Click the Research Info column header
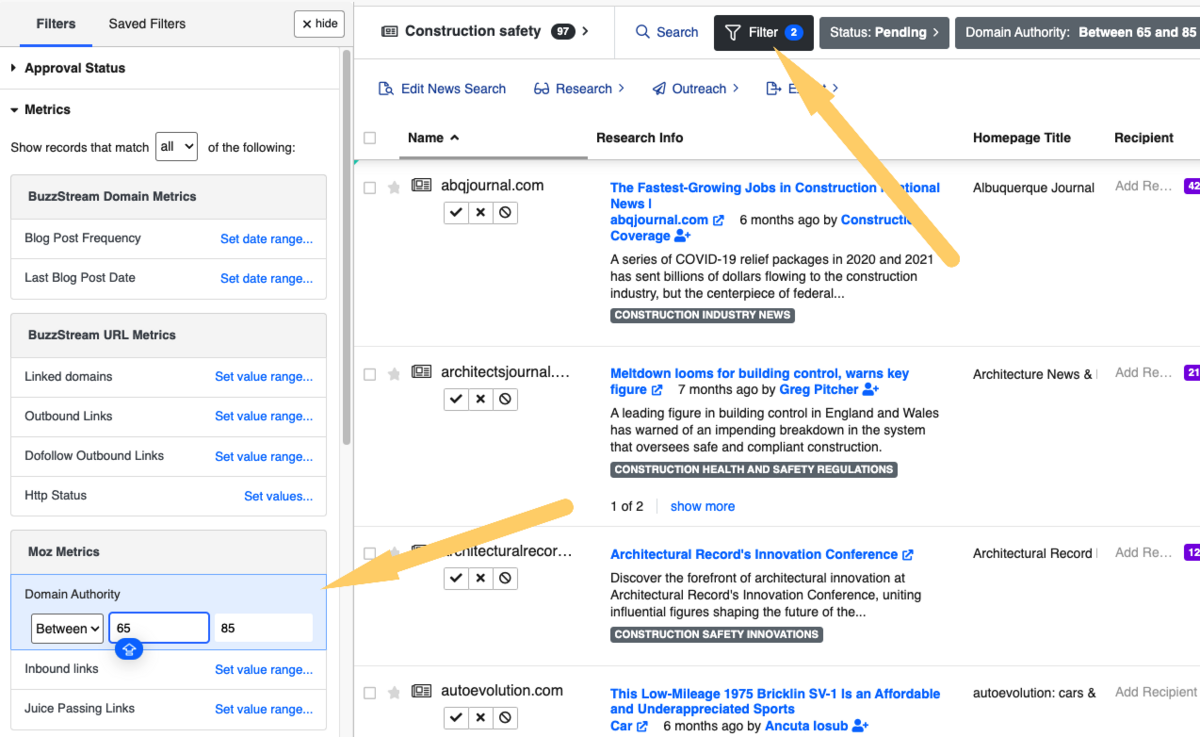The image size is (1200, 737). [x=640, y=138]
